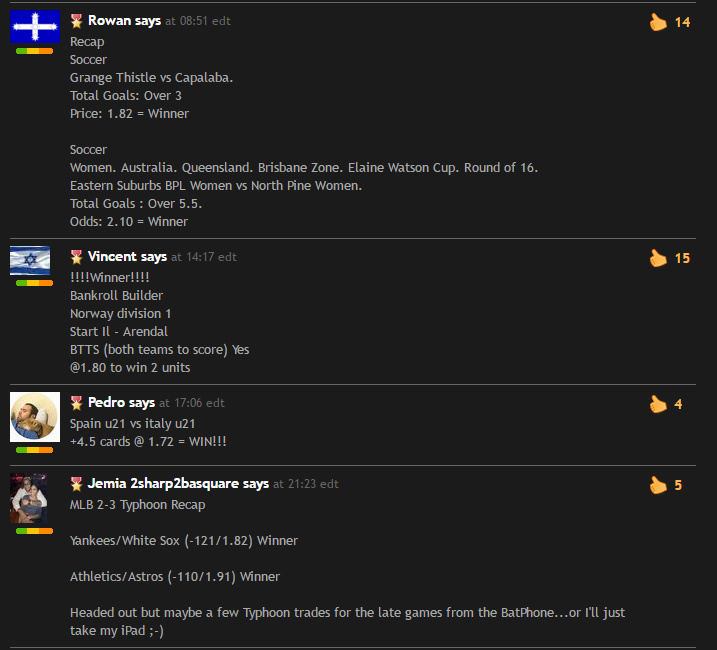Give thumbs up to Pedro's post
The height and width of the screenshot is (650, 717).
point(658,404)
